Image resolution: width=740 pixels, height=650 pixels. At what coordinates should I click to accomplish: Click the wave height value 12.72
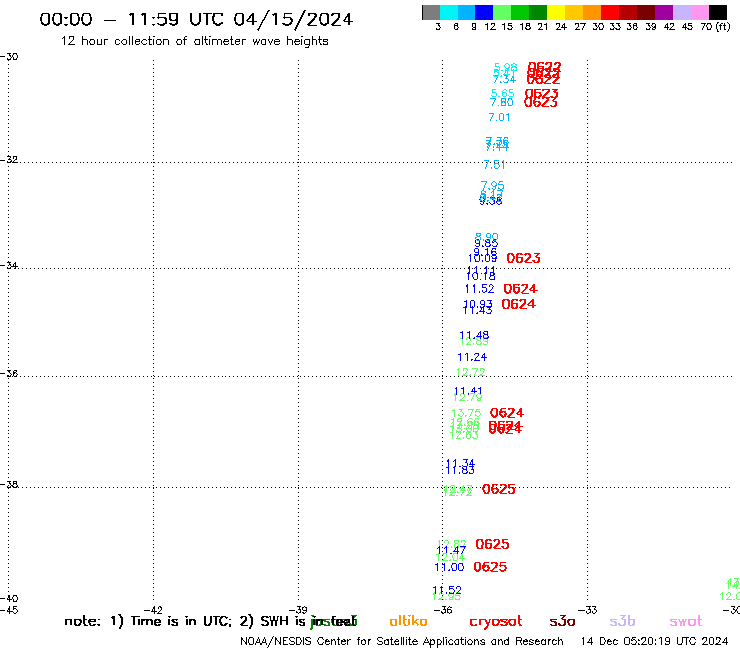pos(471,372)
